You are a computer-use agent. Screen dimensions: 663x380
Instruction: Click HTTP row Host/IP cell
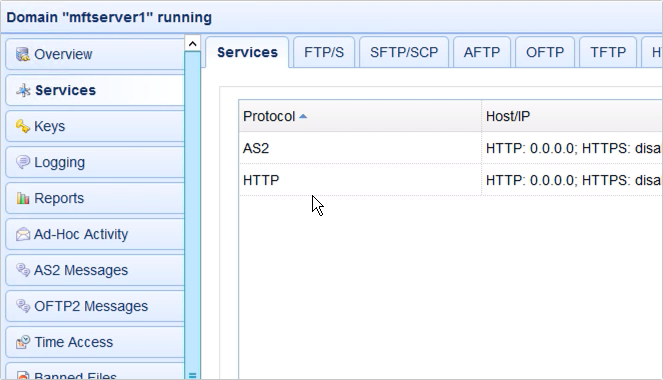pos(572,180)
